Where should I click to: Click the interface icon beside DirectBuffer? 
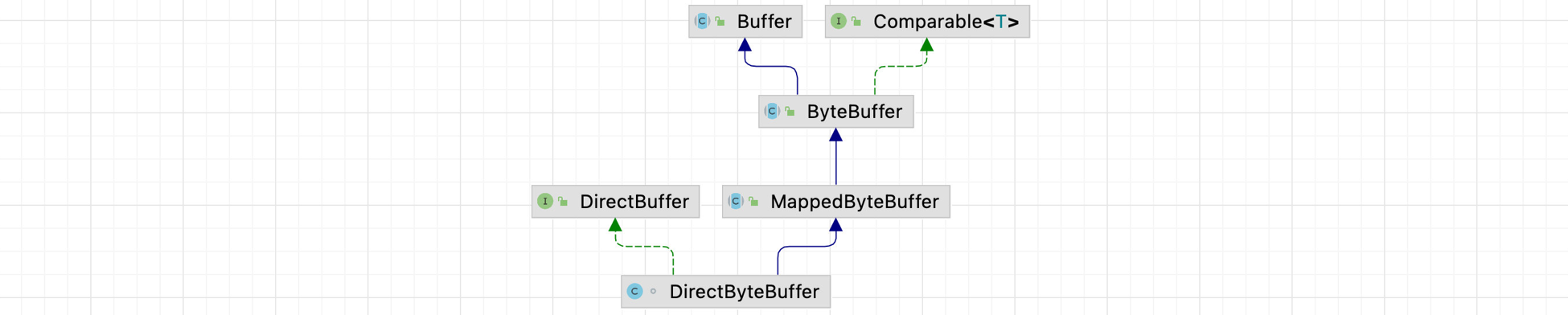point(545,202)
